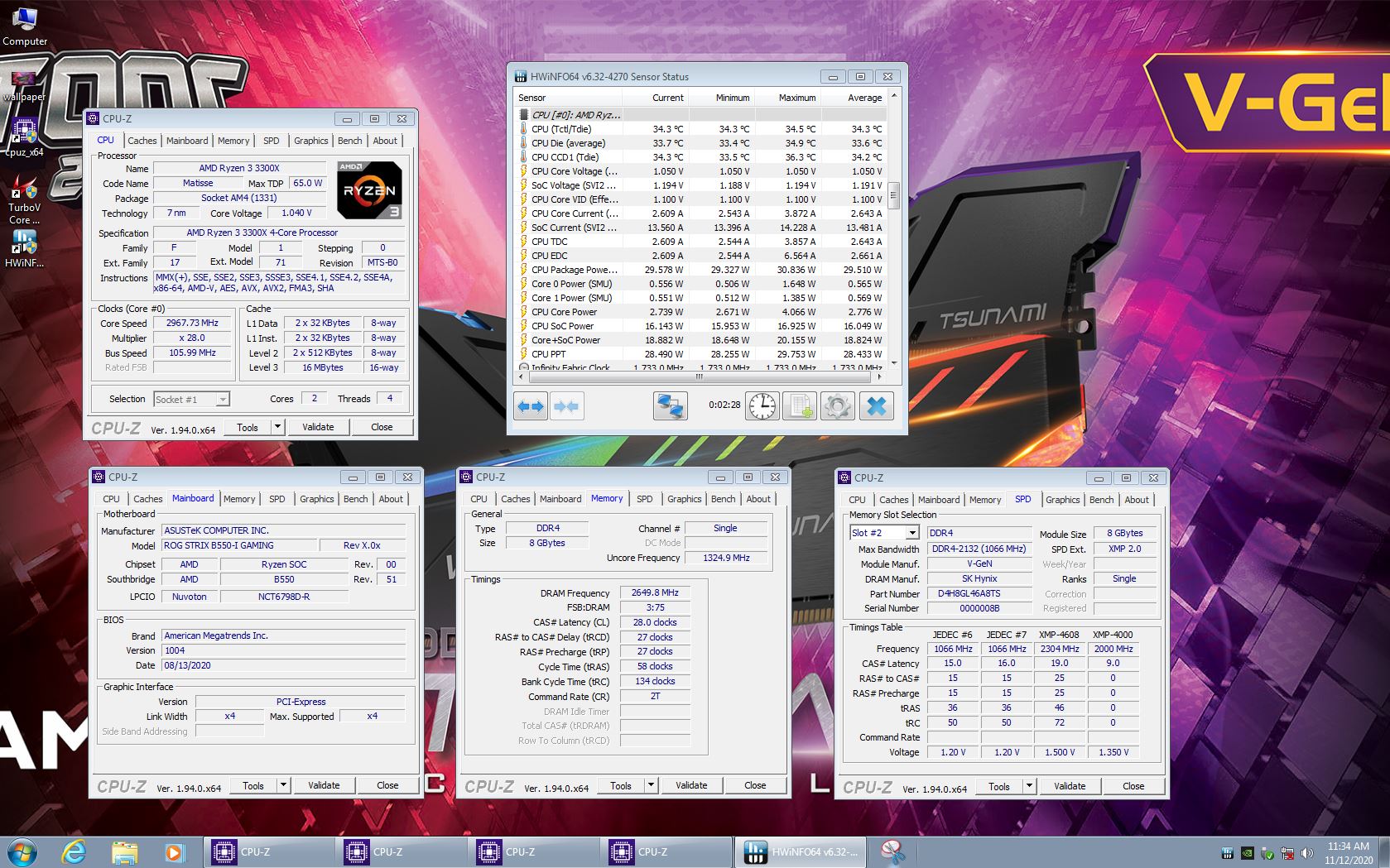The width and height of the screenshot is (1390, 868).
Task: Click the volume speaker tray icon
Action: 1307,853
